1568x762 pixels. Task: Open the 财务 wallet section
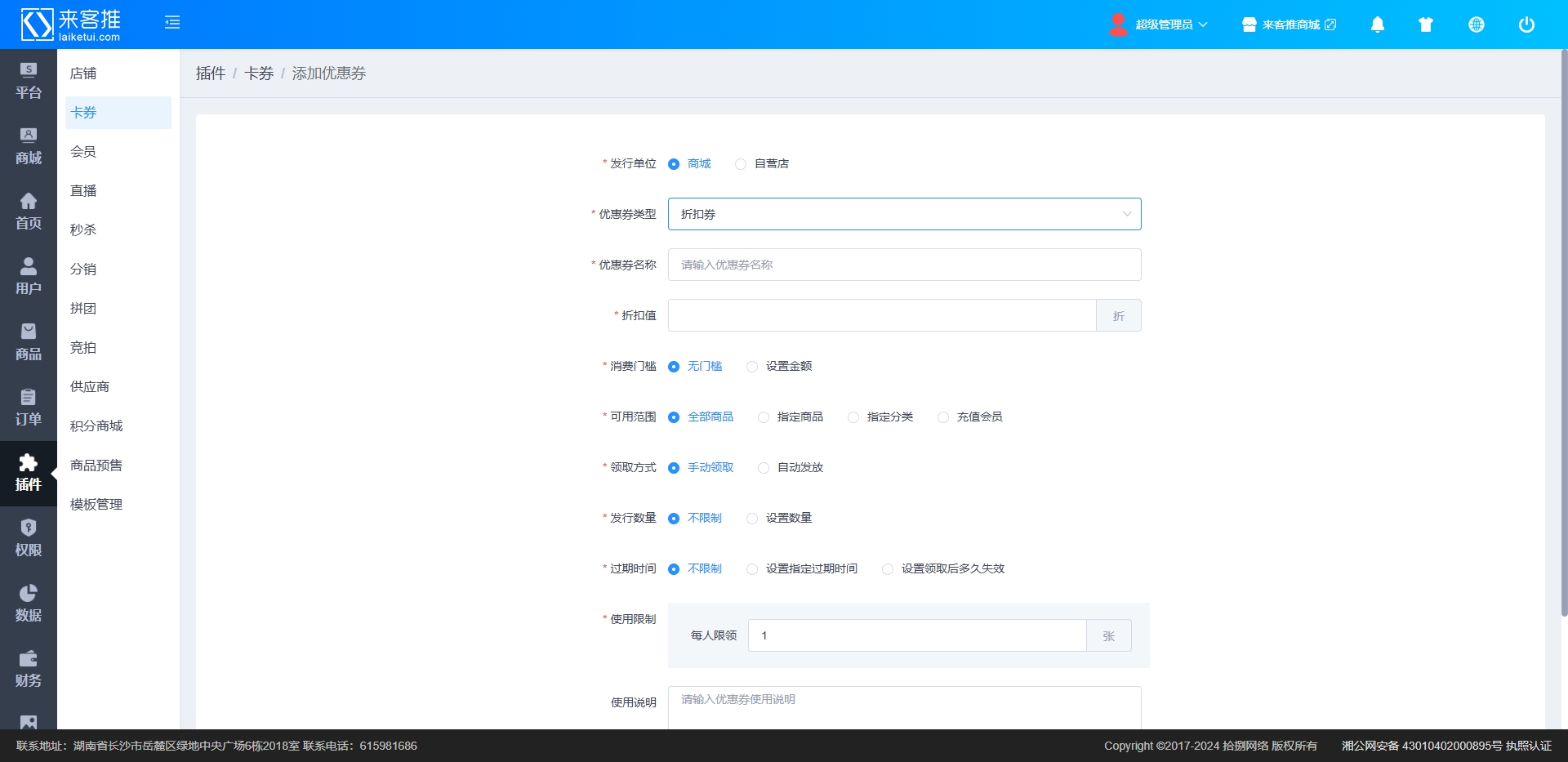tap(29, 669)
